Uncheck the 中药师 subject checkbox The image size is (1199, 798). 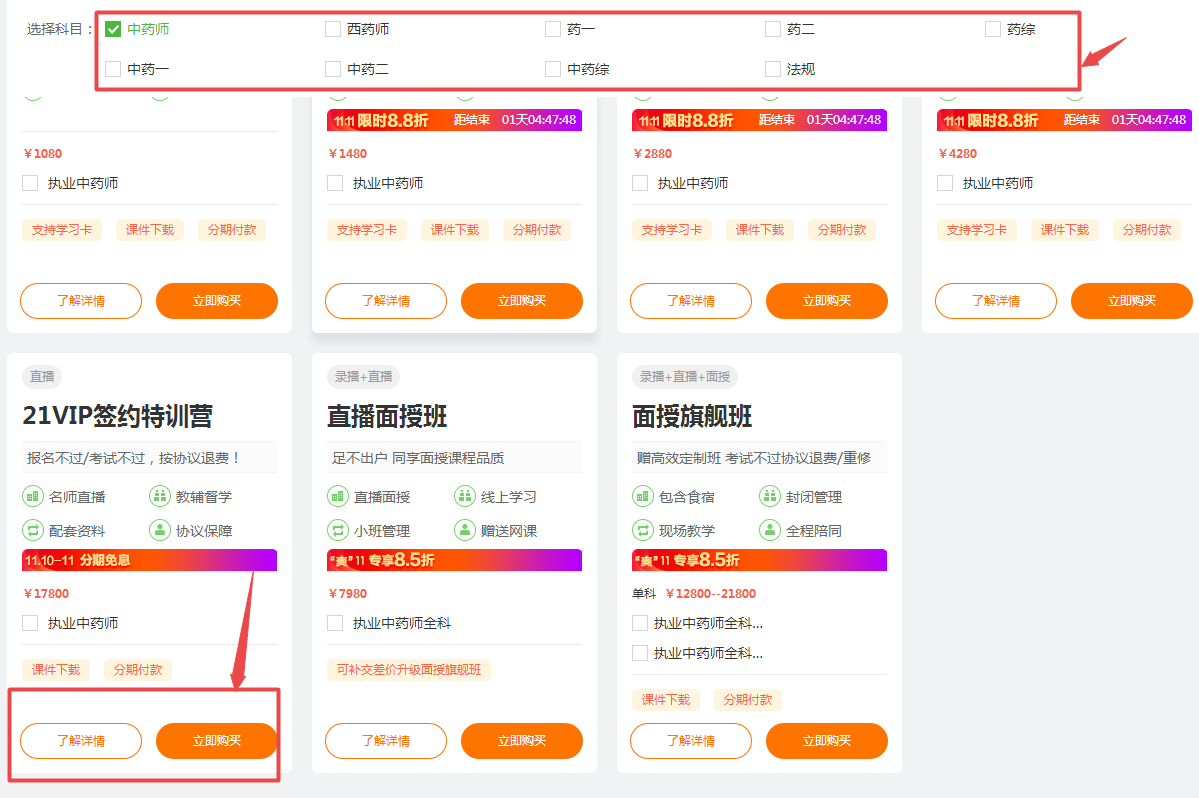113,29
